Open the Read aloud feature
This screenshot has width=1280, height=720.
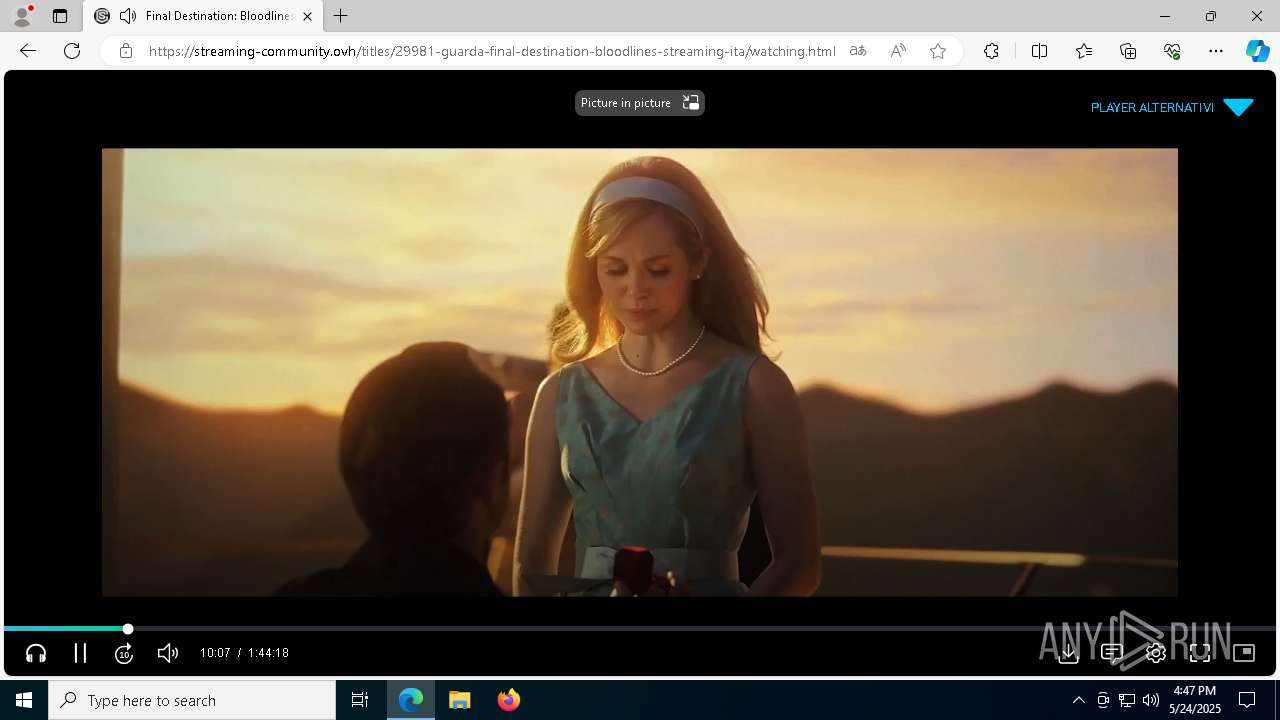pos(898,51)
